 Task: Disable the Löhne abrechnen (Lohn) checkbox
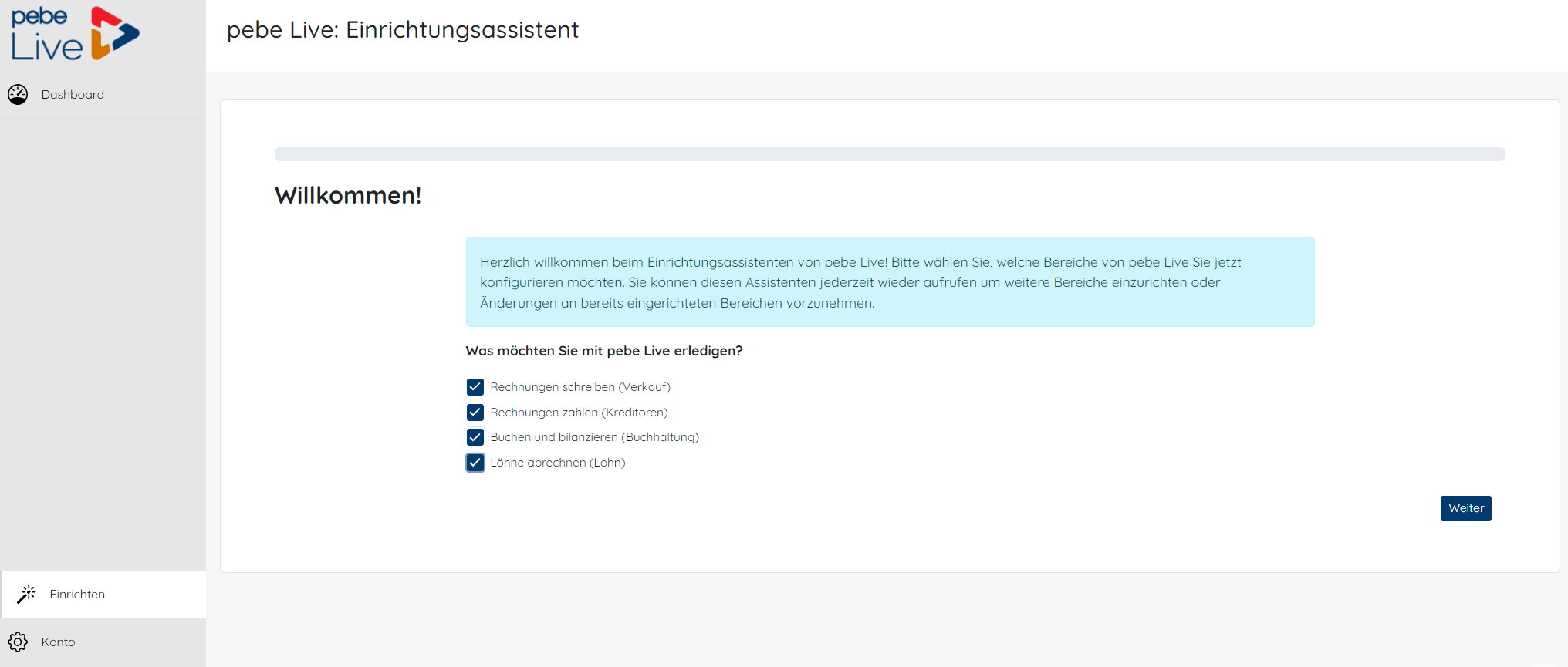click(x=475, y=463)
